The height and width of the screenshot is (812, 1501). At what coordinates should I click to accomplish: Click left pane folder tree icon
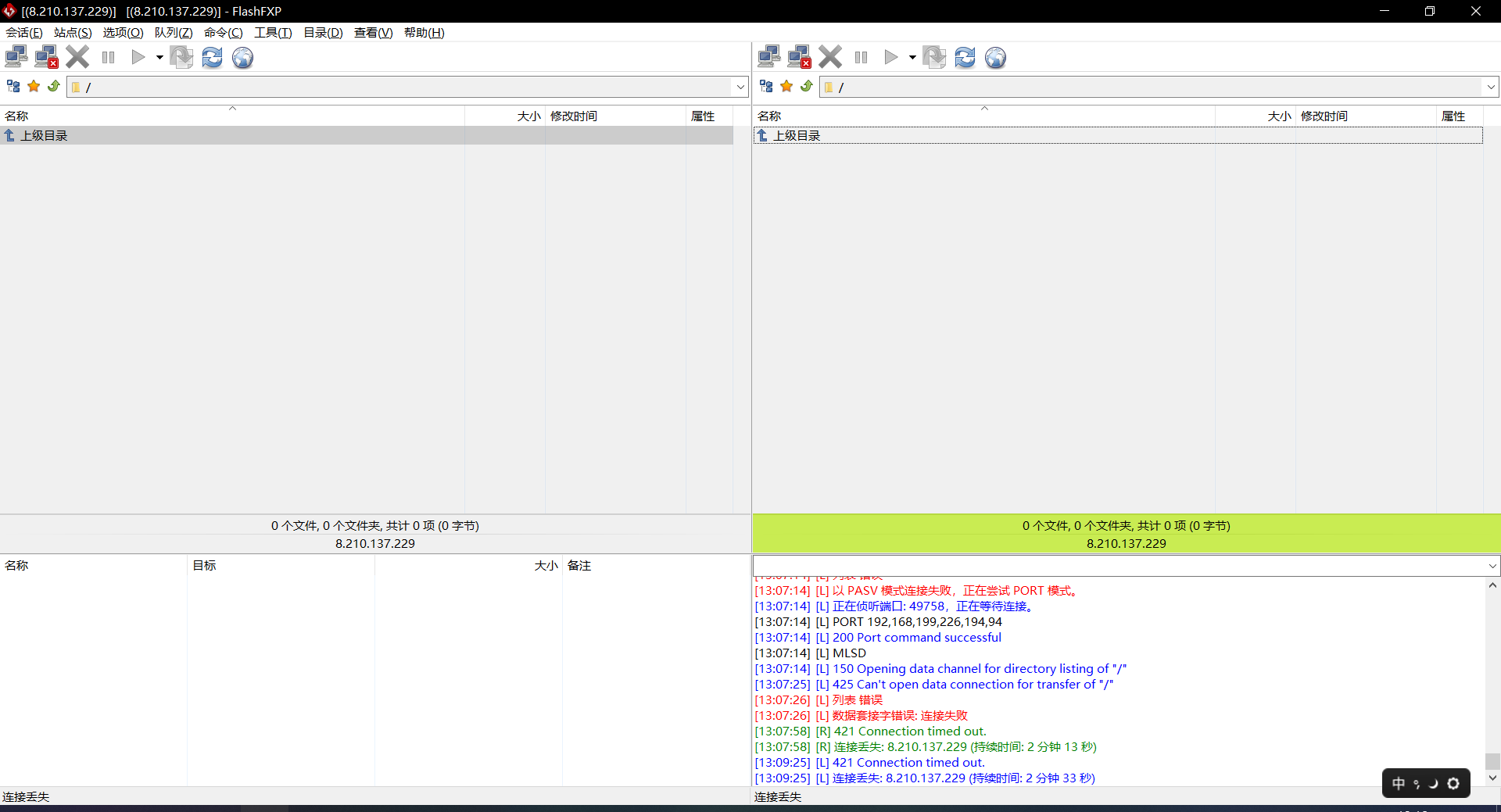coord(13,86)
